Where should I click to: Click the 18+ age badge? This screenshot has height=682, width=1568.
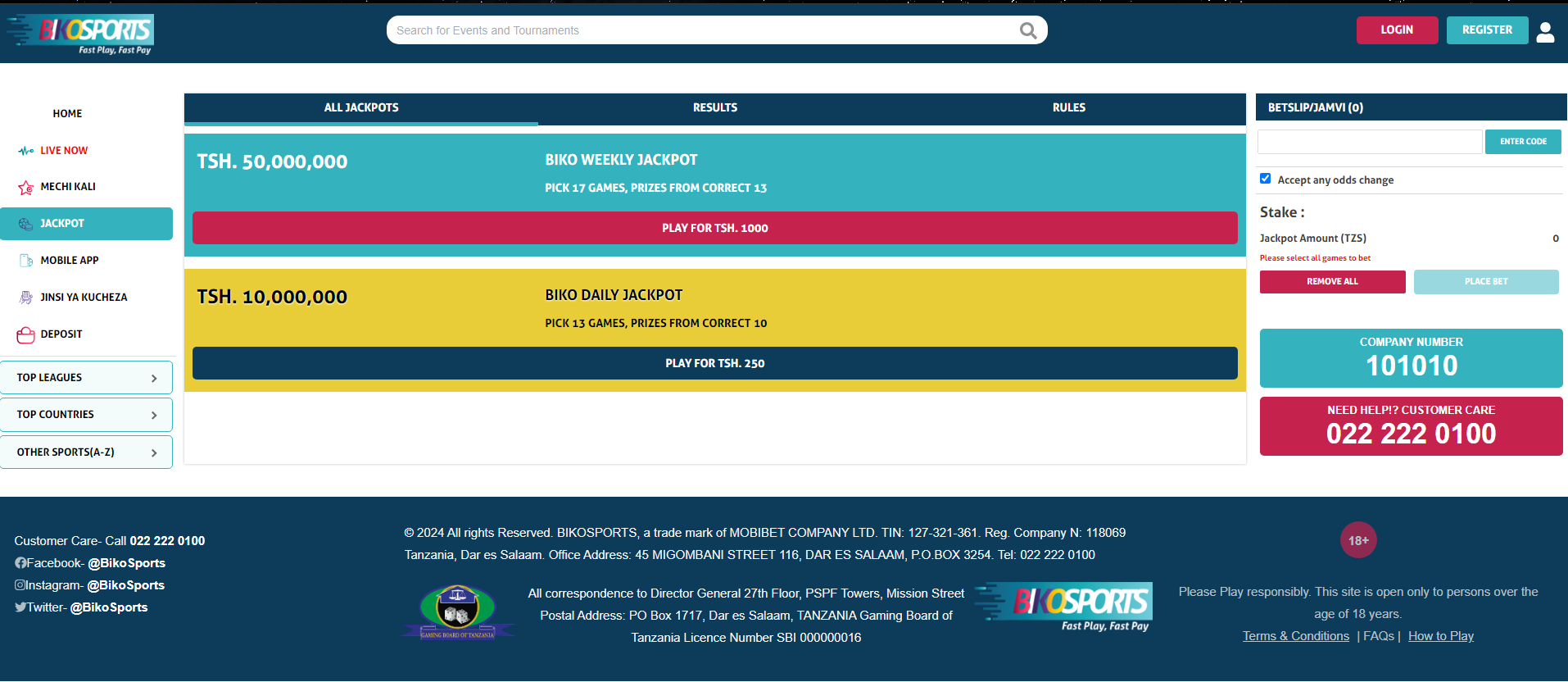[1358, 540]
